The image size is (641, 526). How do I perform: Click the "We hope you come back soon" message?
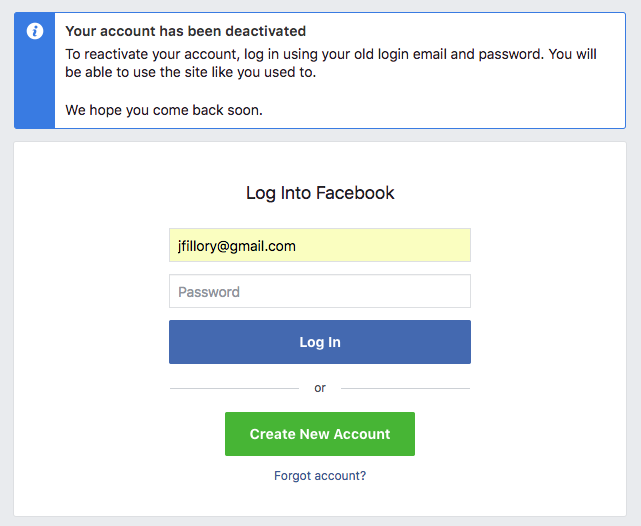pyautogui.click(x=164, y=110)
